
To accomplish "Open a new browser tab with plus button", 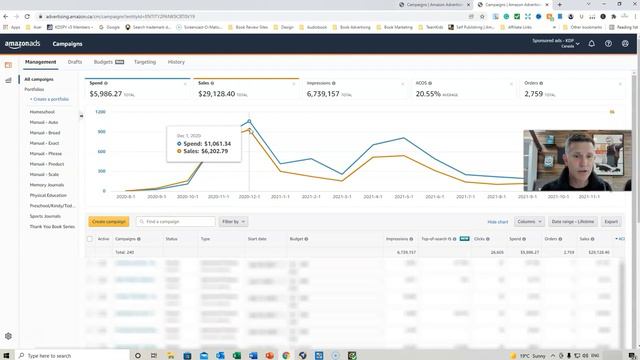I will click(x=560, y=4).
